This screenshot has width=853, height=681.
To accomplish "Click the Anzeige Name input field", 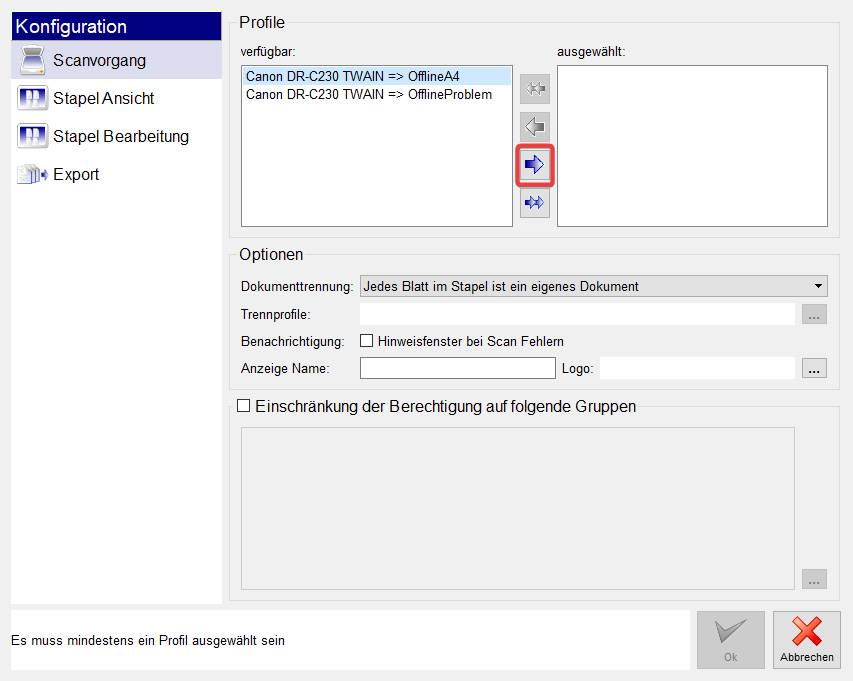I will click(x=458, y=368).
